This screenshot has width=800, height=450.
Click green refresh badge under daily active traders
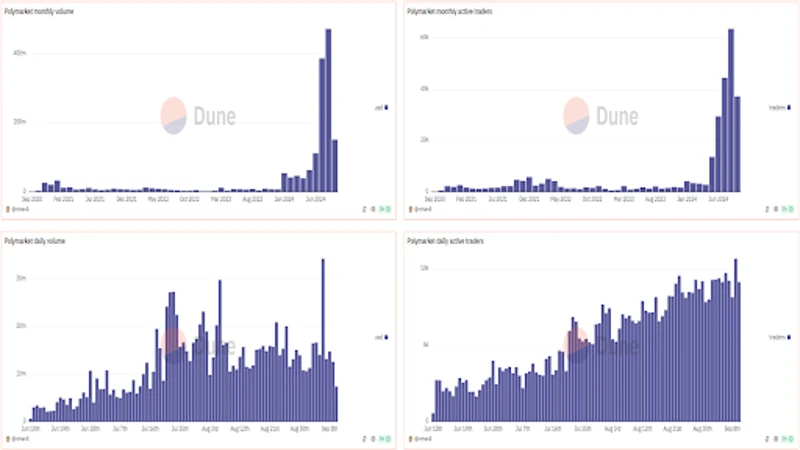pos(787,439)
